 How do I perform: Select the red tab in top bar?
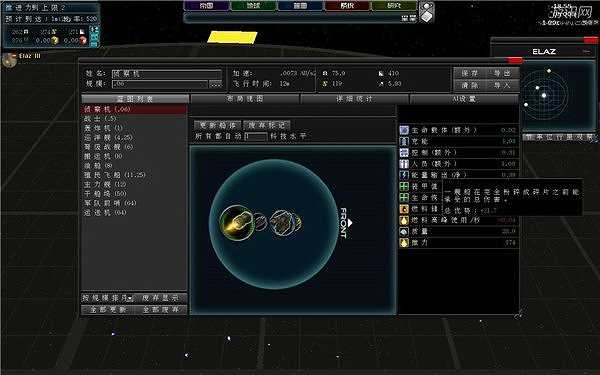[347, 5]
